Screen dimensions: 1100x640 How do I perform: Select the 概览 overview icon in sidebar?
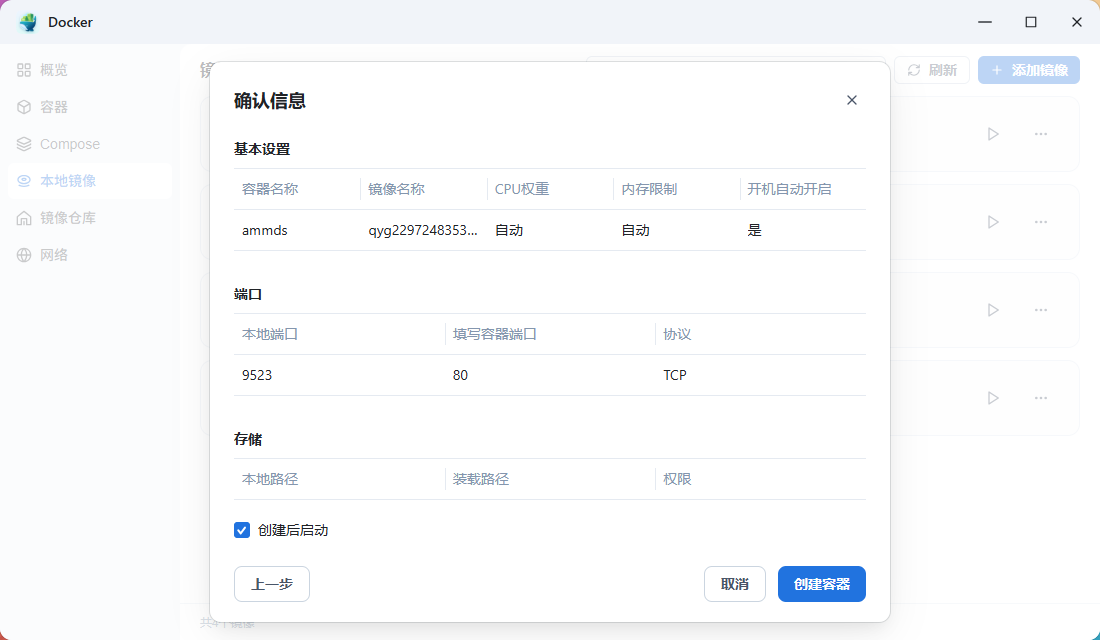24,69
